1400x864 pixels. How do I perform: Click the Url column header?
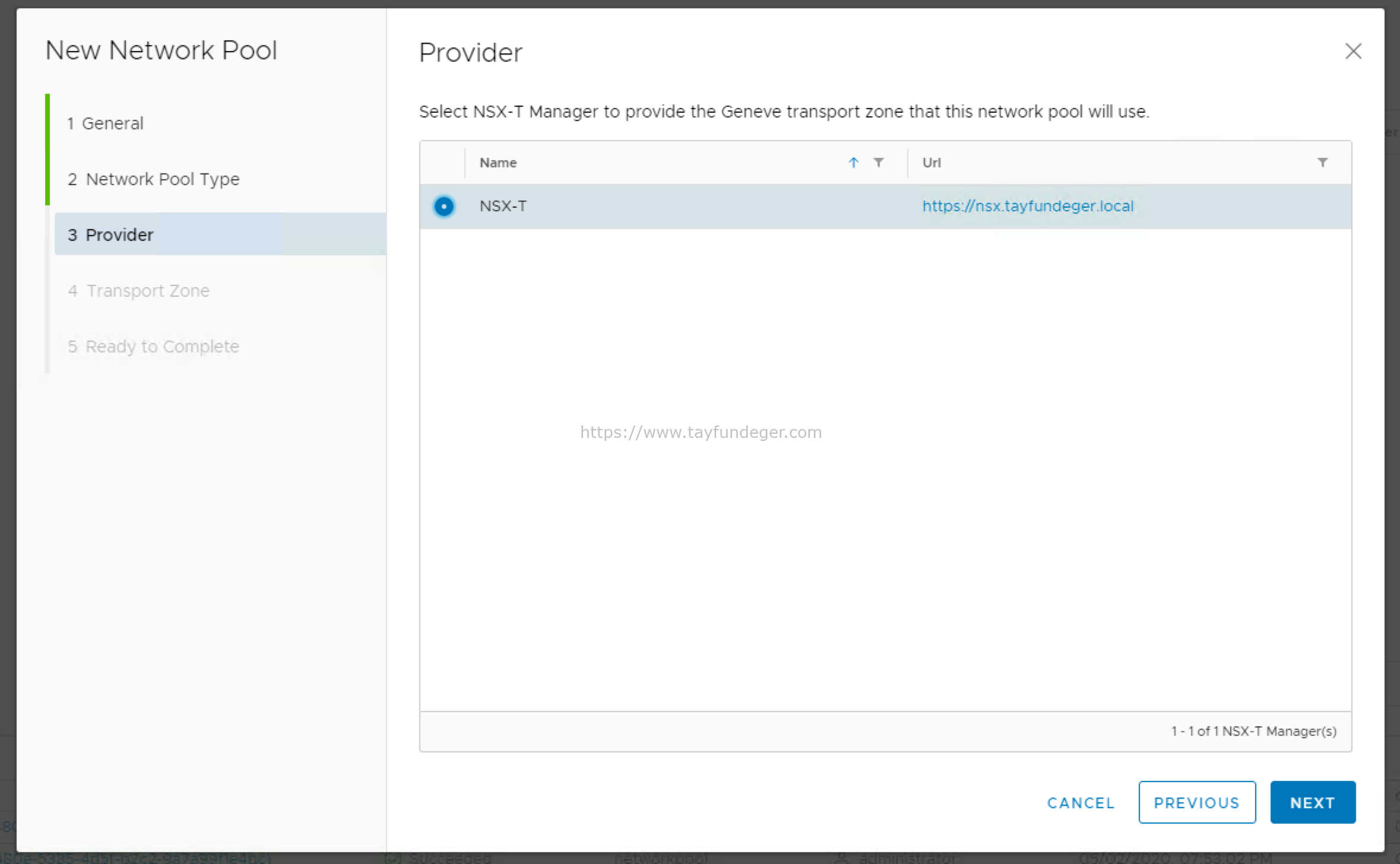[x=931, y=163]
